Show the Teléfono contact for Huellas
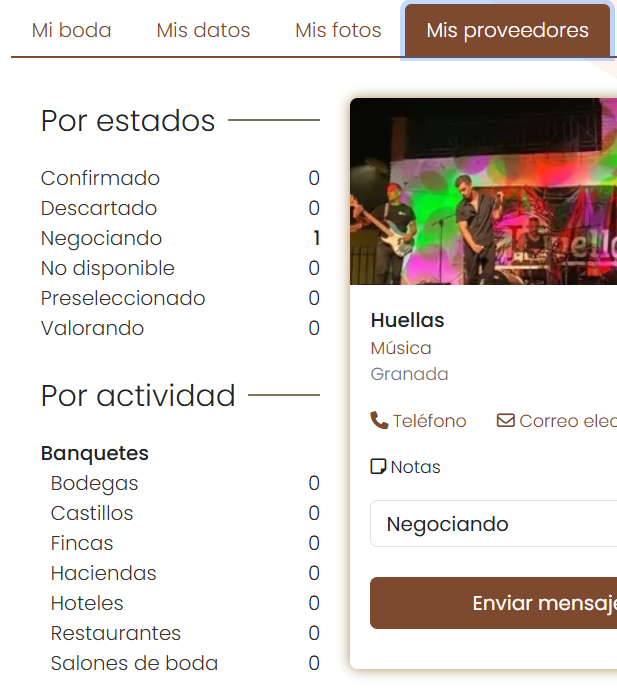 click(x=429, y=421)
